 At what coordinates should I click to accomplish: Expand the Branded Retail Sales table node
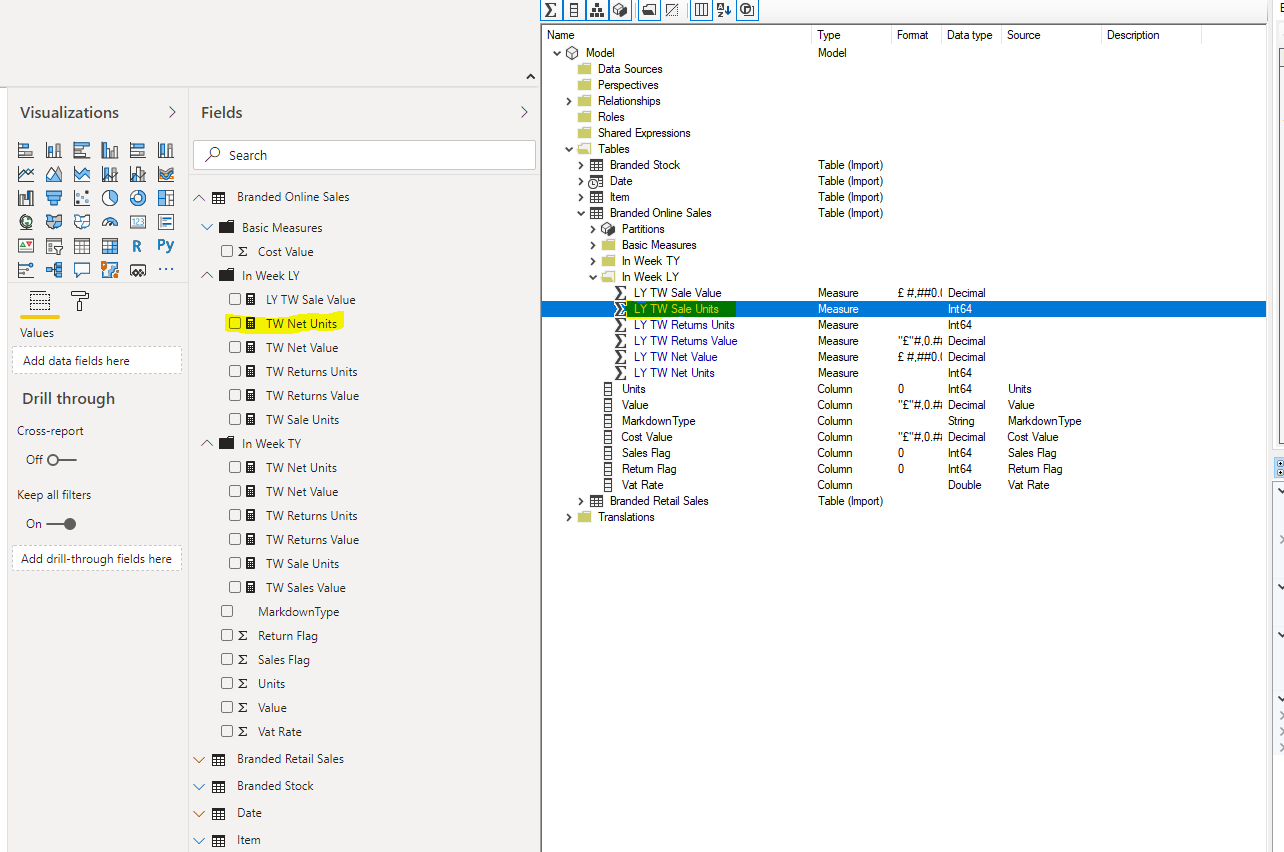click(580, 500)
